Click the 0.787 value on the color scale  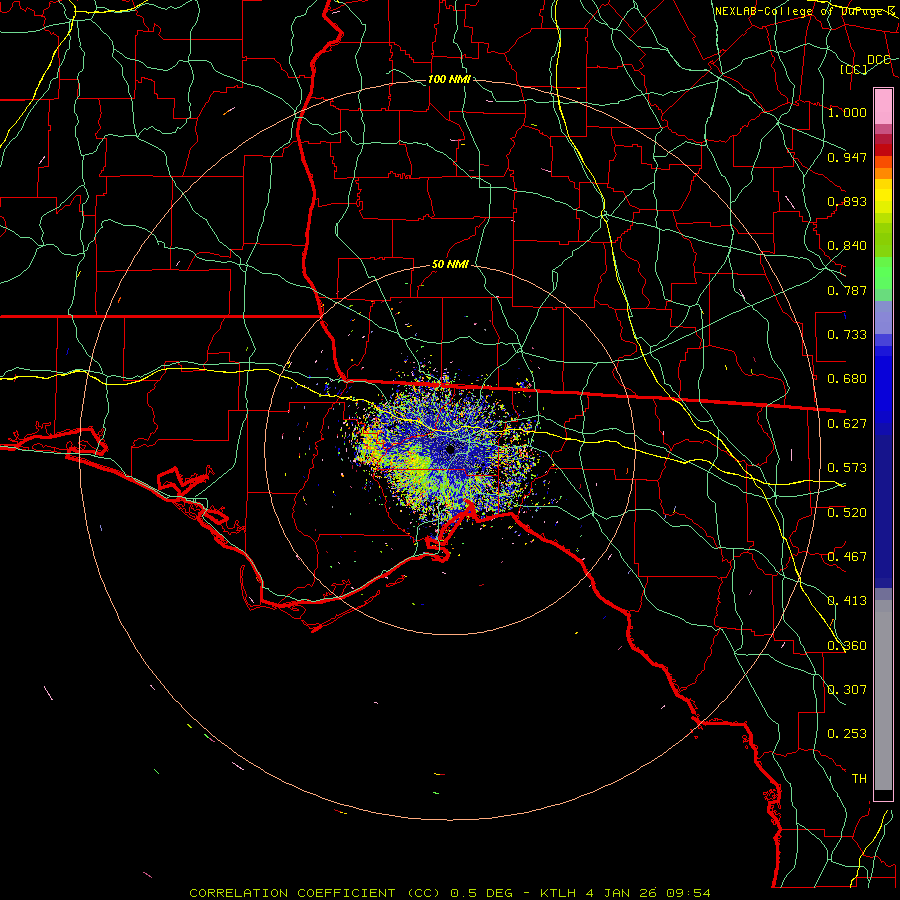click(x=847, y=290)
